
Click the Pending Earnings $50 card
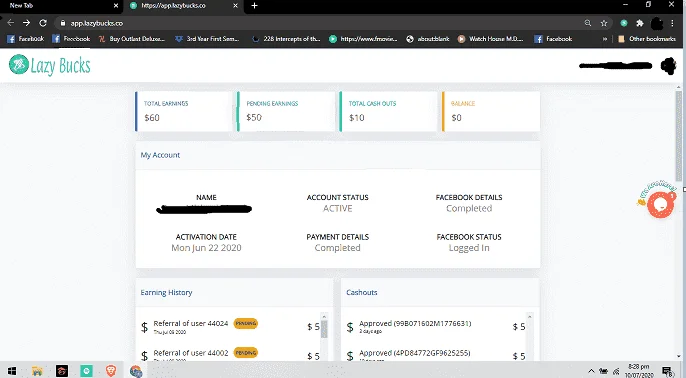pyautogui.click(x=285, y=111)
